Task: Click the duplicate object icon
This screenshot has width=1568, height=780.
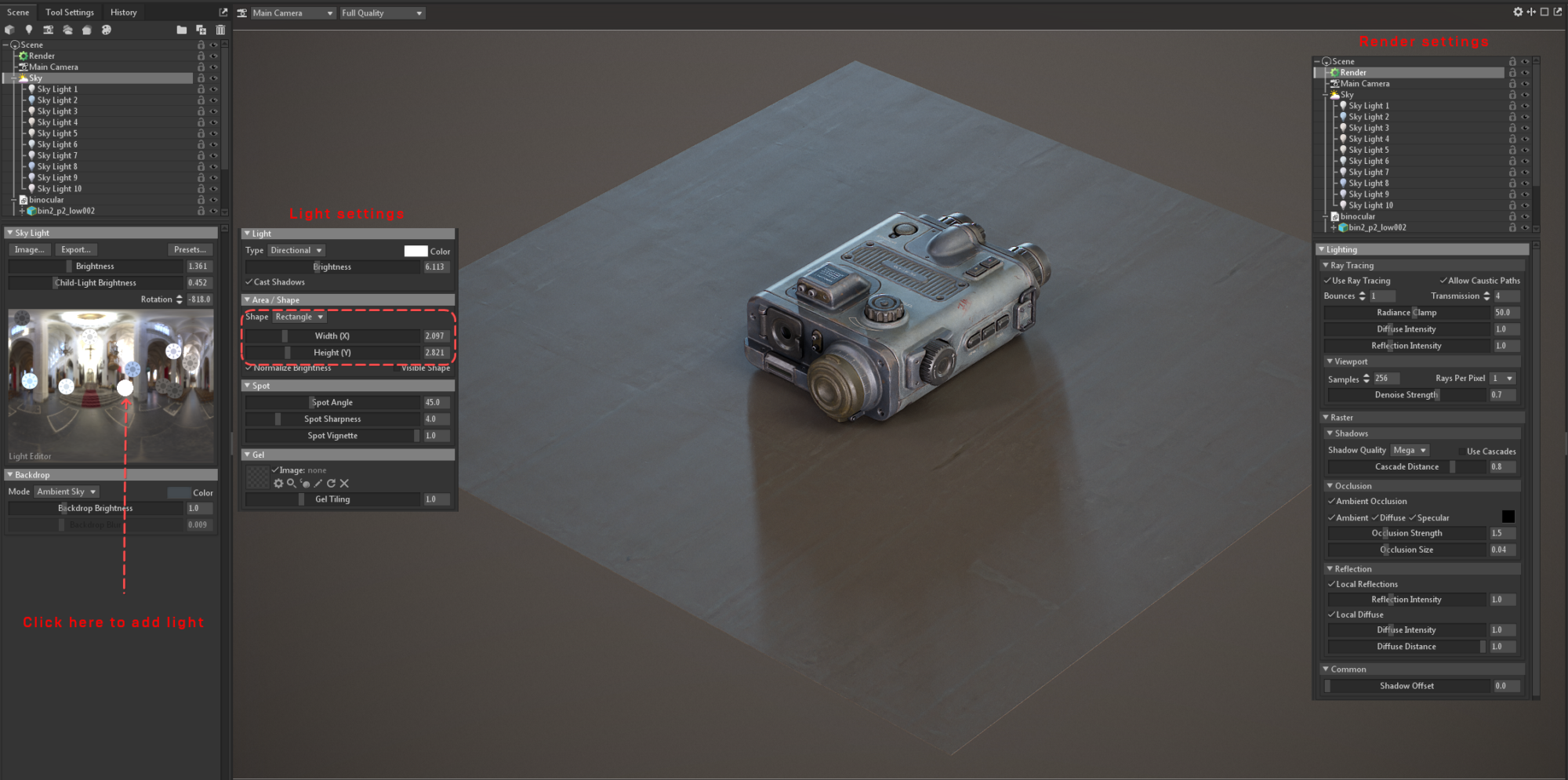Action: point(201,29)
